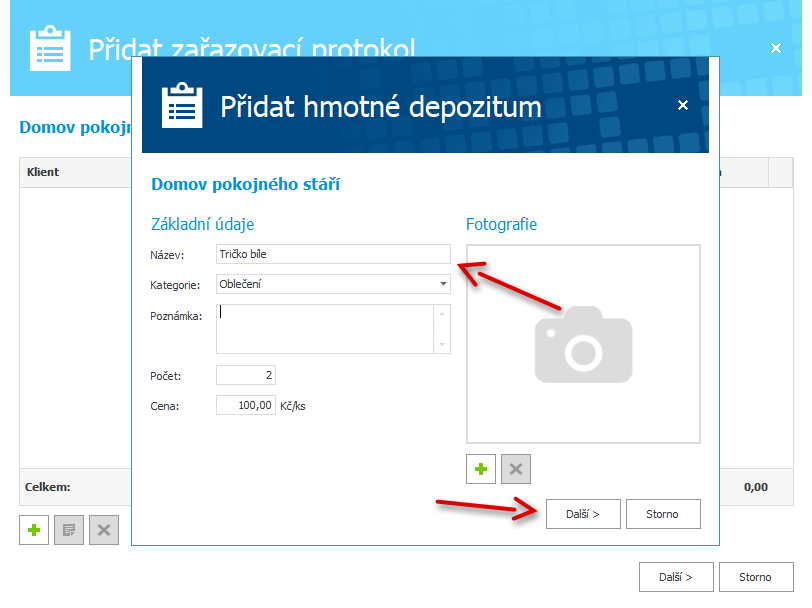Delete item with grey X in protocol window

coord(104,530)
